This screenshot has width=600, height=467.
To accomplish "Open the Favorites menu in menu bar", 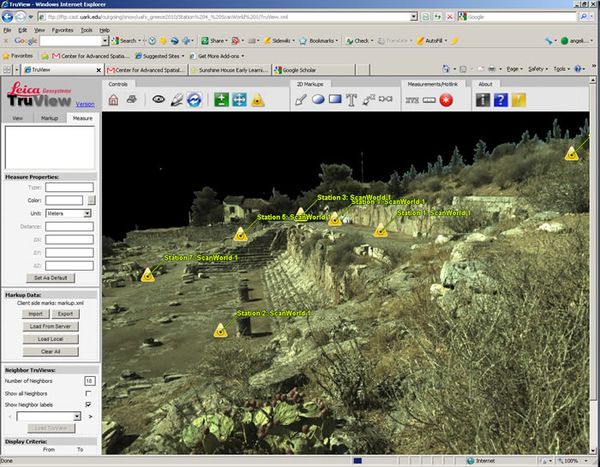I will tap(62, 30).
